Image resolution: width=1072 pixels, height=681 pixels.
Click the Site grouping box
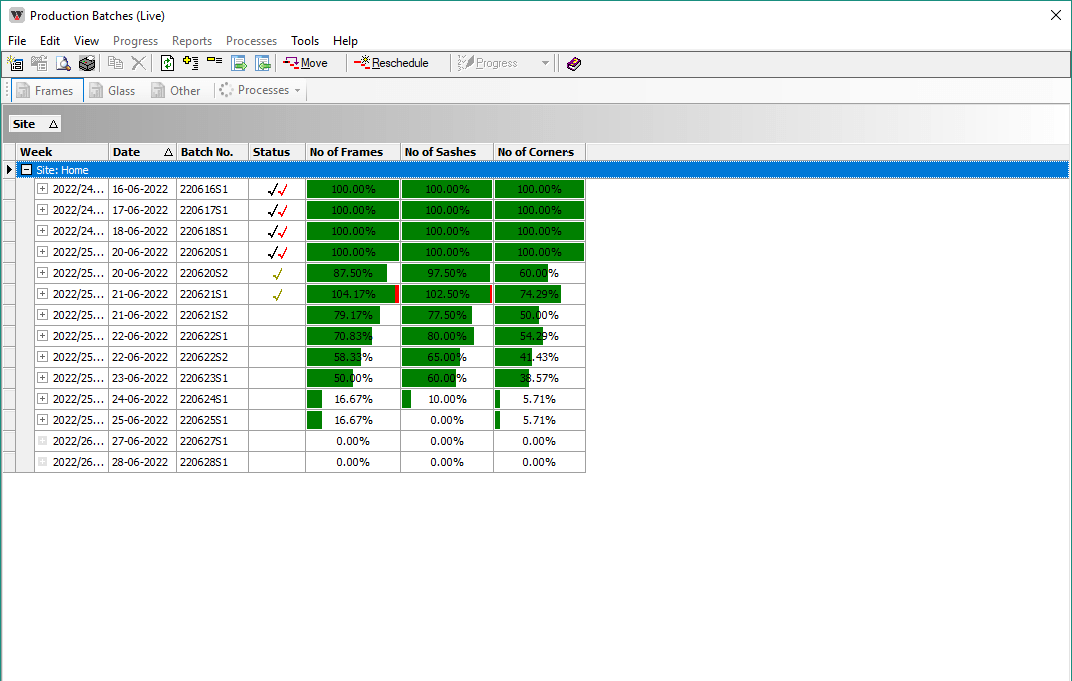point(34,124)
